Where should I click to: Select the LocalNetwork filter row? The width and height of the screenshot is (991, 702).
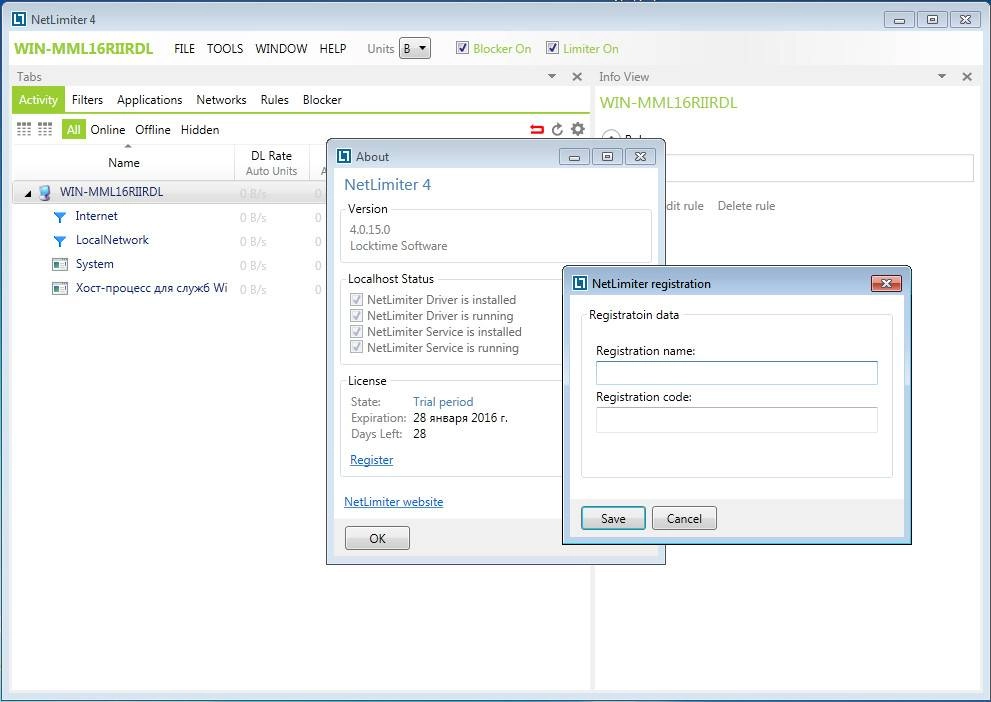[x=167, y=241]
